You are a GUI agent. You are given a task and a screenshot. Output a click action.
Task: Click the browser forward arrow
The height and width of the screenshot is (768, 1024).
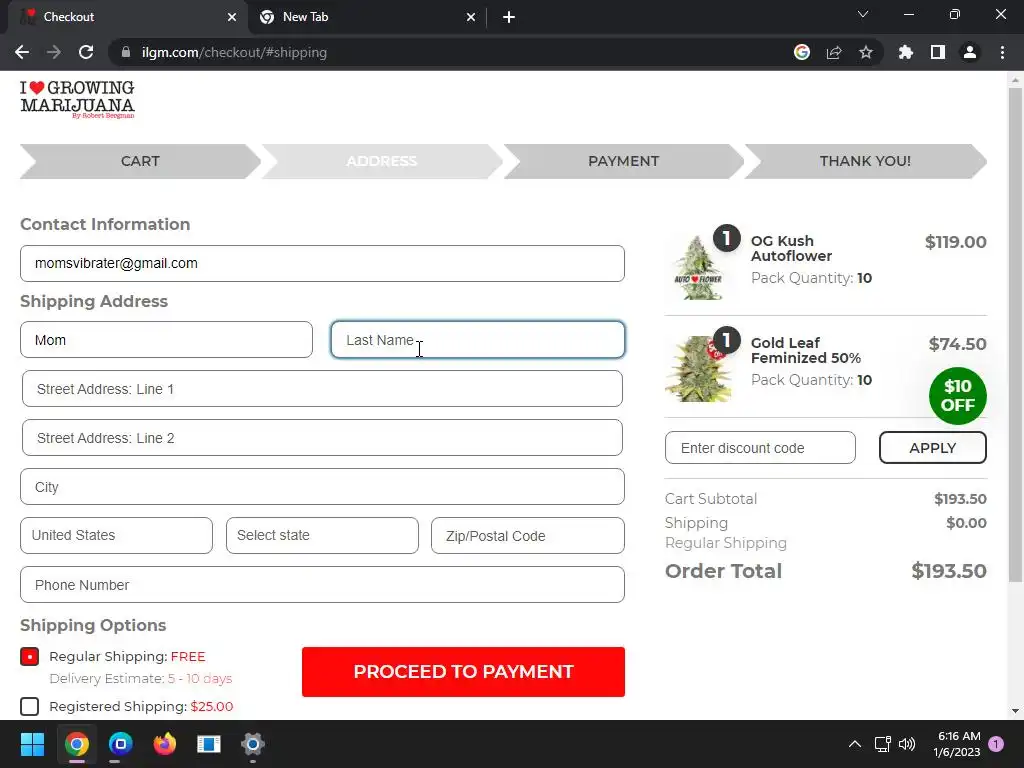pyautogui.click(x=54, y=52)
